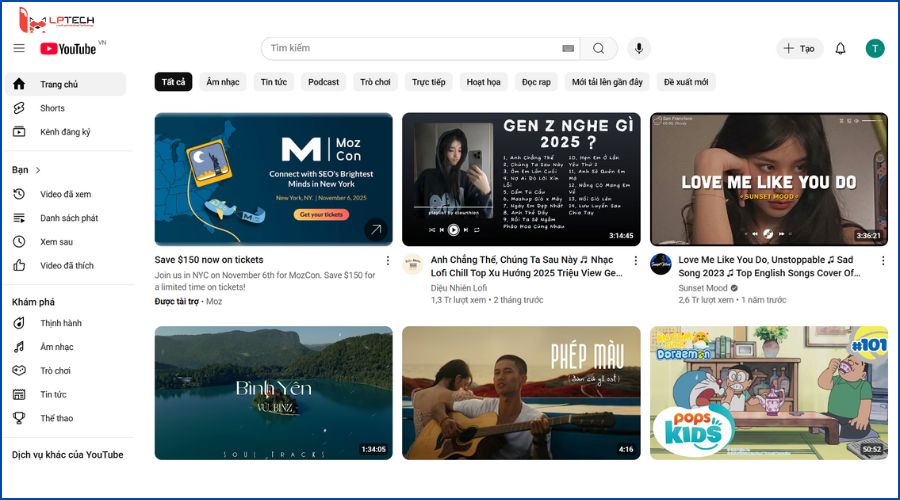Click the Video đã xem history icon
900x500 pixels.
(19, 194)
